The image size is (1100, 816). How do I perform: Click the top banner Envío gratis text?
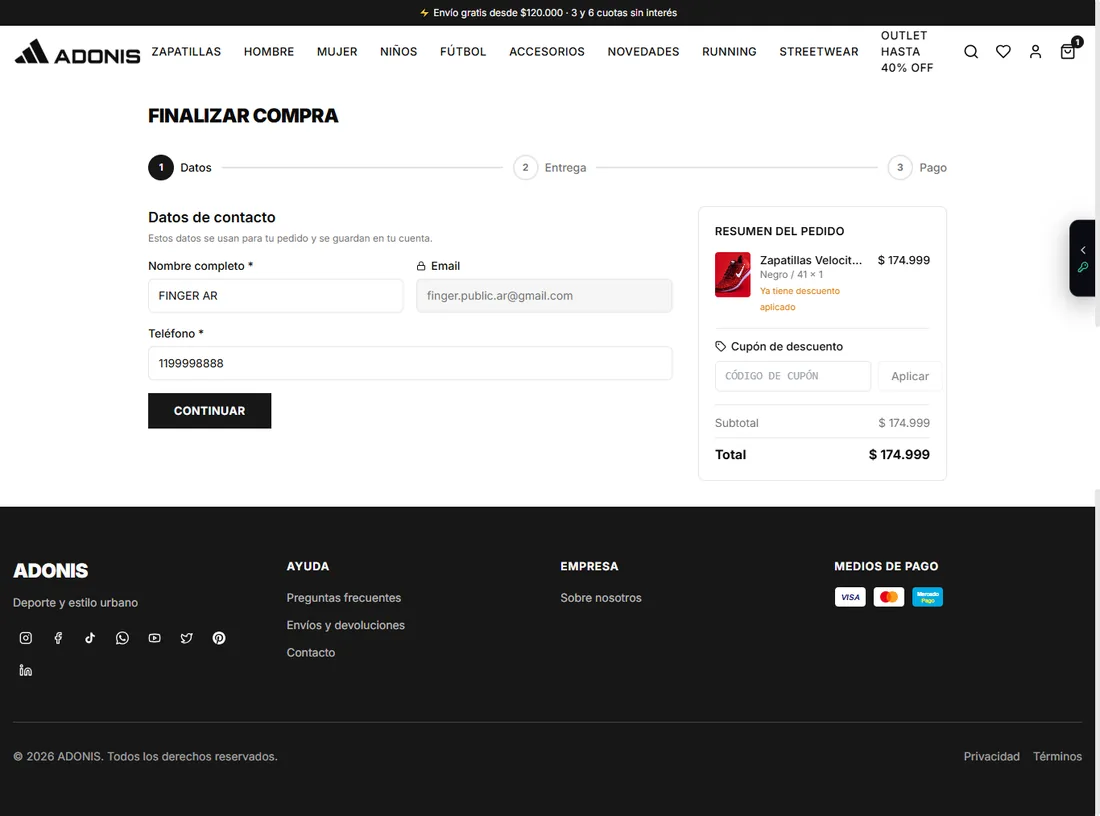[548, 13]
